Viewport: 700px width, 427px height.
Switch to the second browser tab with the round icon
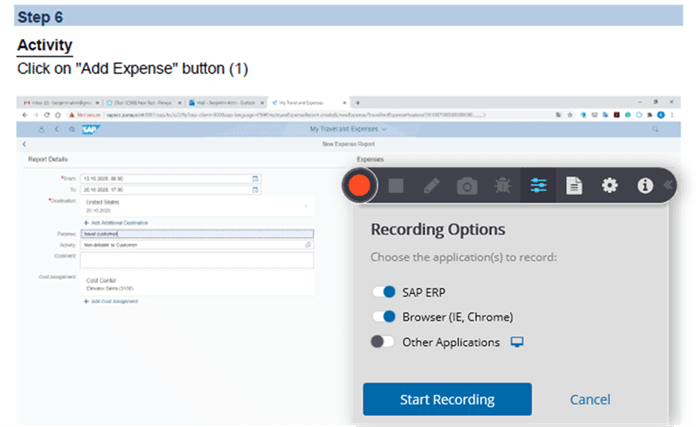point(142,103)
